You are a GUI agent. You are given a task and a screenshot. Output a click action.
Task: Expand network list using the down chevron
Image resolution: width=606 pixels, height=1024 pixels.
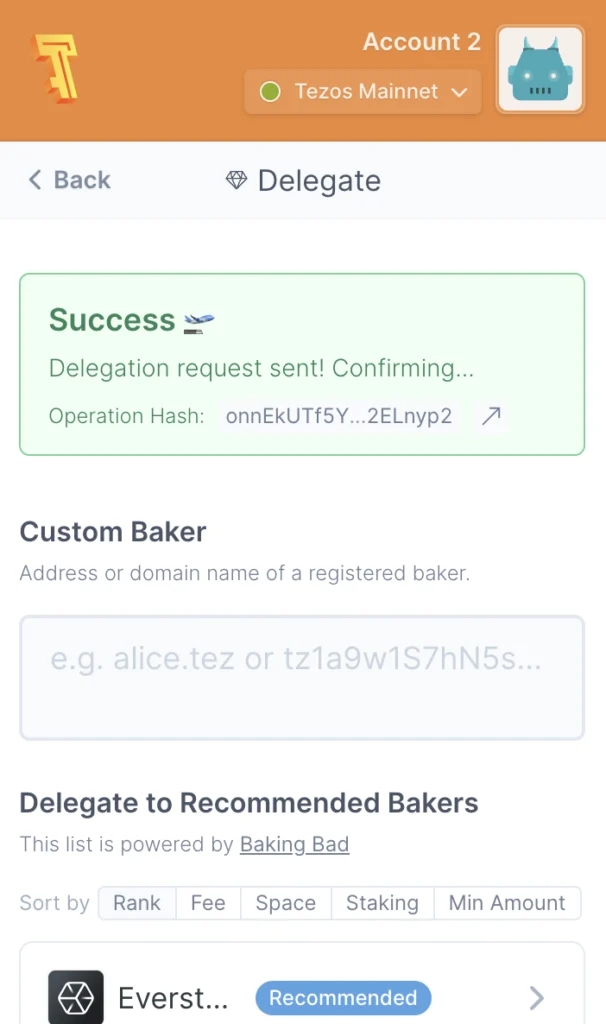tap(459, 92)
